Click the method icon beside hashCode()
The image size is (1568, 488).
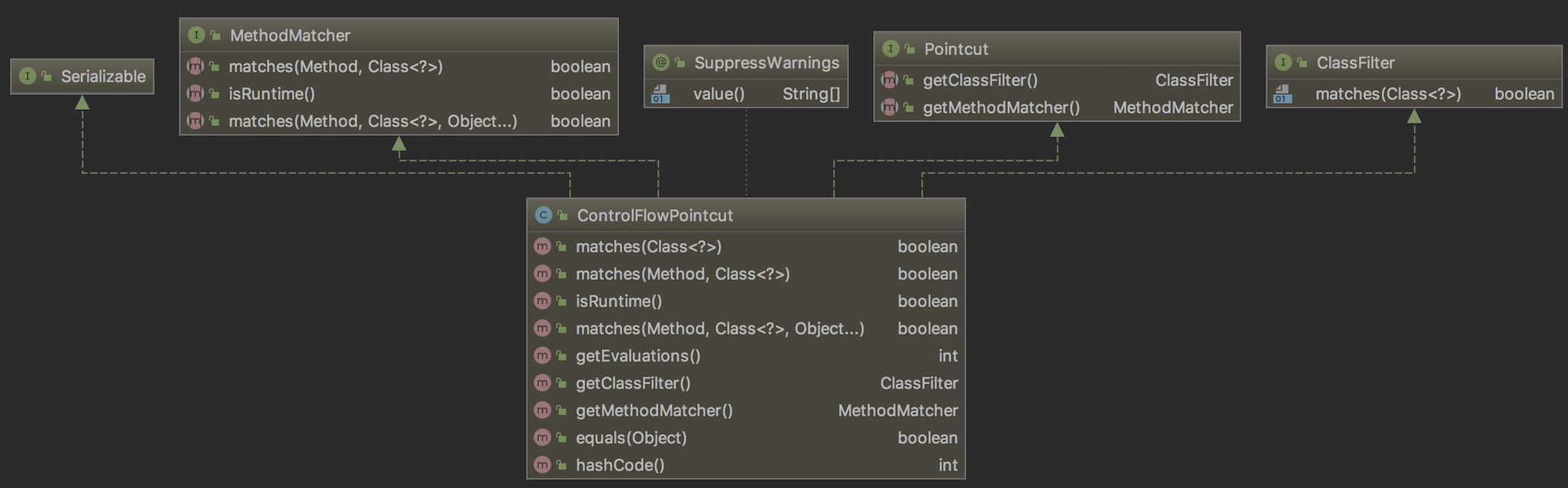pos(542,465)
